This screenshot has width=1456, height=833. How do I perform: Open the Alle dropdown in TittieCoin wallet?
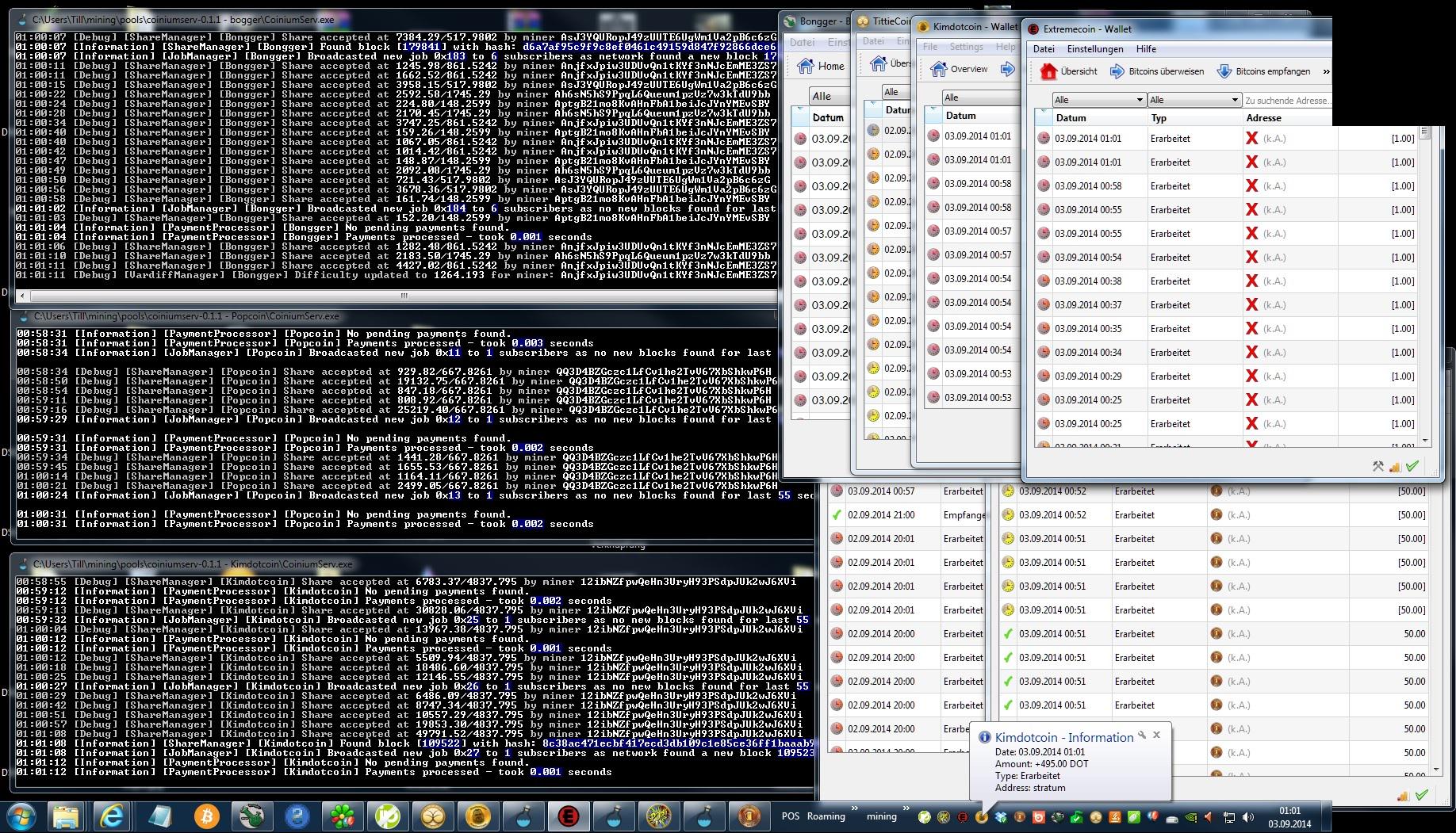(x=895, y=92)
